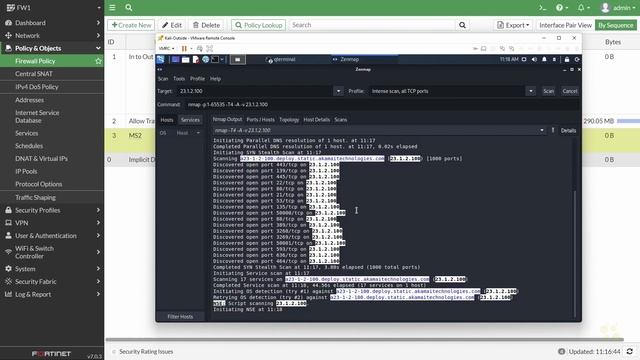
Task: Click the Delete policy button
Action: coord(206,25)
